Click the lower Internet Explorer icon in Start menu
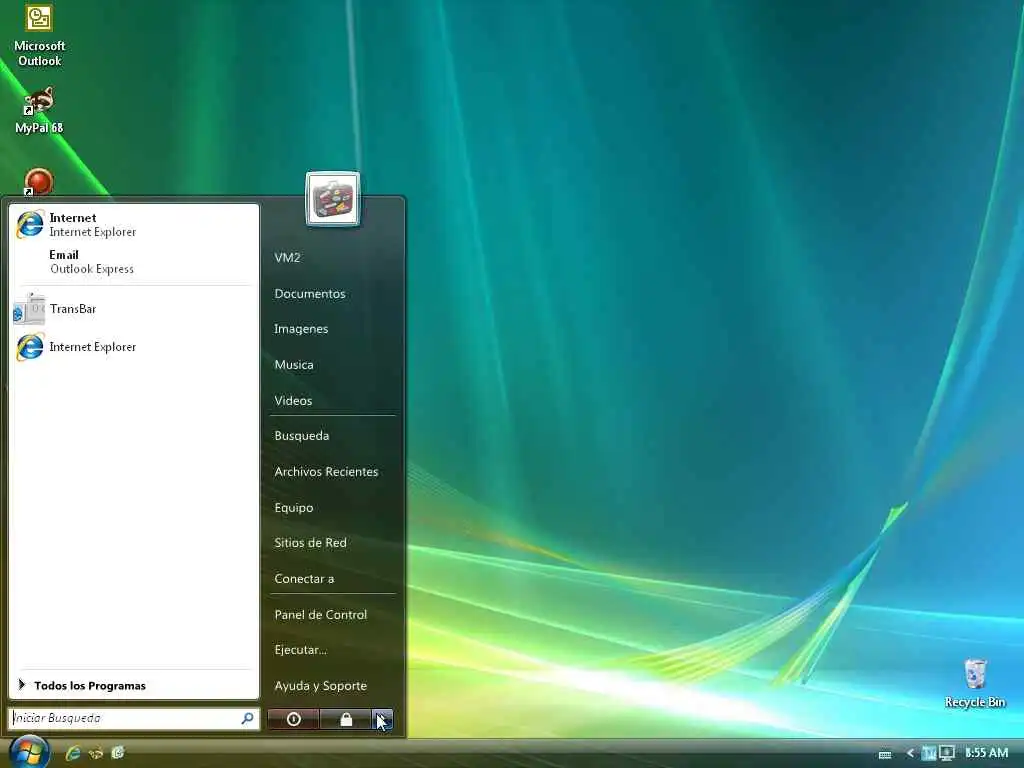The width and height of the screenshot is (1024, 768). (x=30, y=347)
